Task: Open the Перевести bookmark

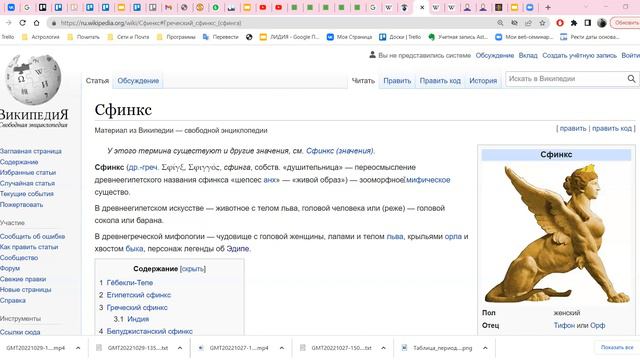Action: pyautogui.click(x=220, y=37)
